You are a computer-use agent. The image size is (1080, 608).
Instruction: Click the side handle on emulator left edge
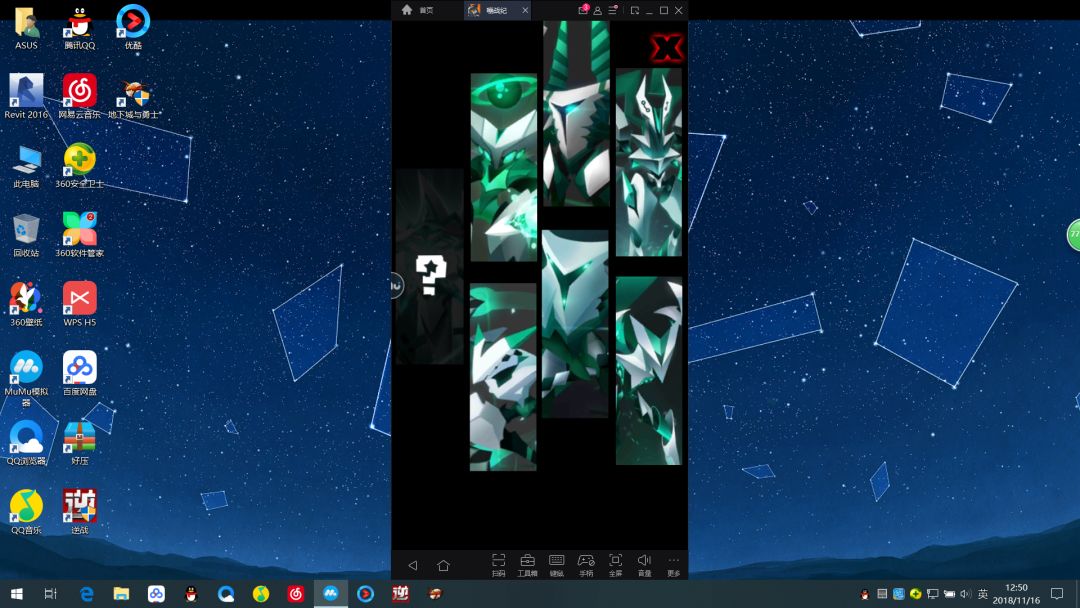click(396, 285)
